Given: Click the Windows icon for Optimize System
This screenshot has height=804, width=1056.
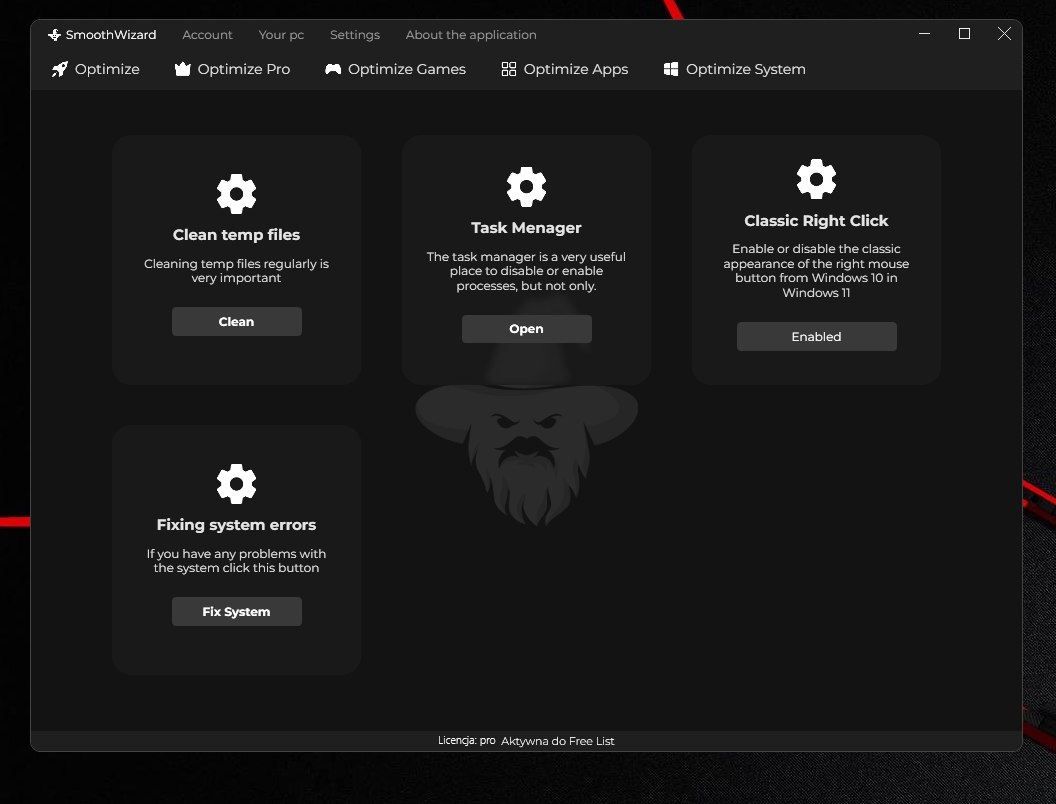Looking at the screenshot, I should [x=670, y=68].
